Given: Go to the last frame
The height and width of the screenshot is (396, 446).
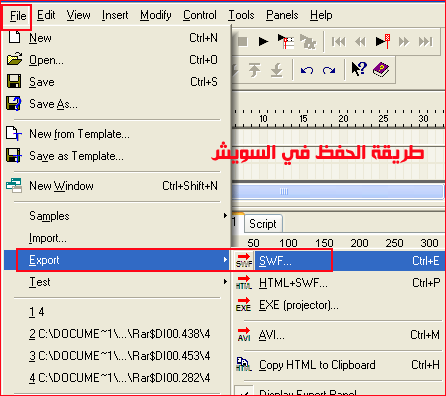Looking at the screenshot, I should click(x=426, y=42).
